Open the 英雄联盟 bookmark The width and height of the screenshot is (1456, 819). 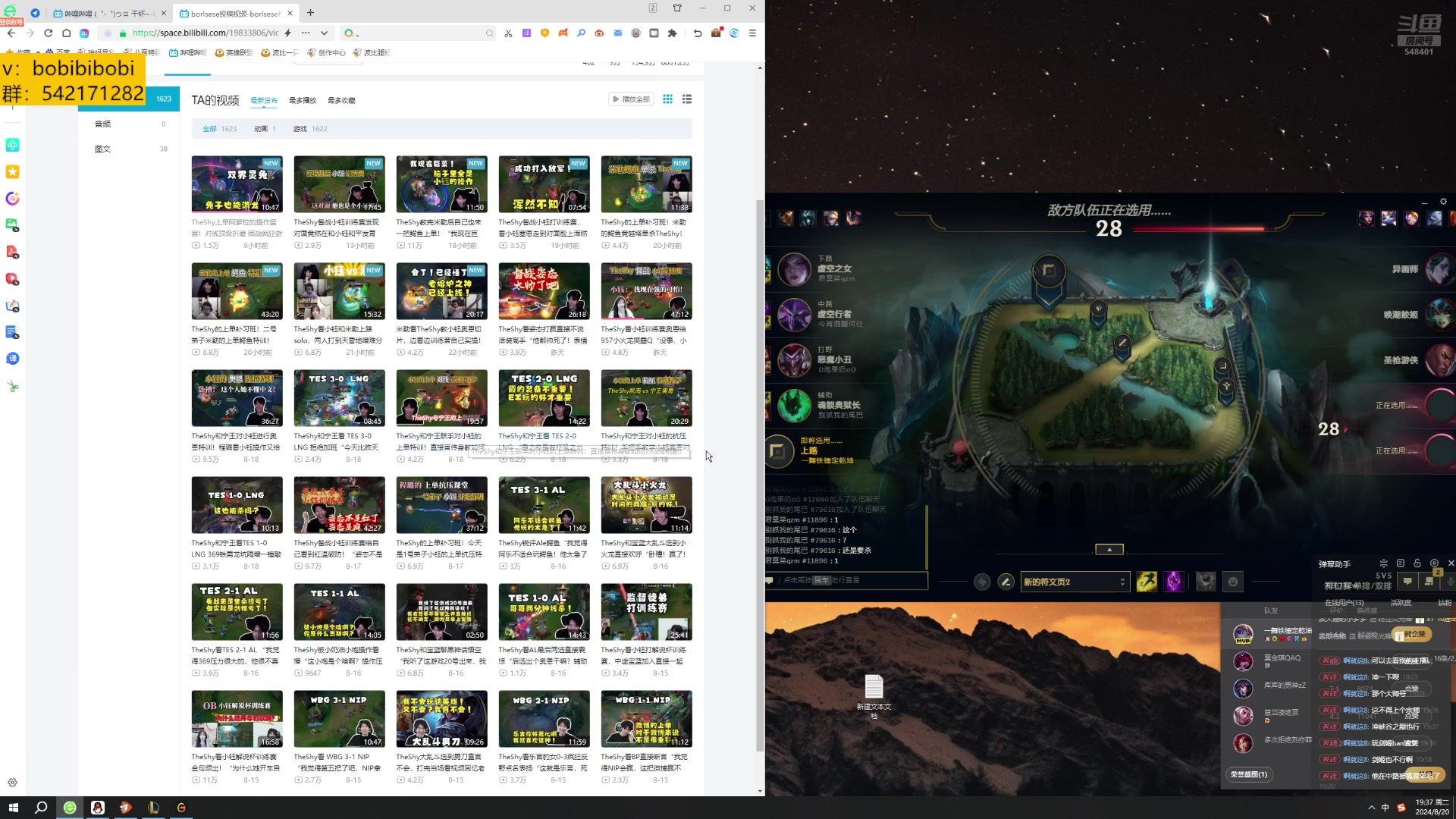click(x=234, y=53)
